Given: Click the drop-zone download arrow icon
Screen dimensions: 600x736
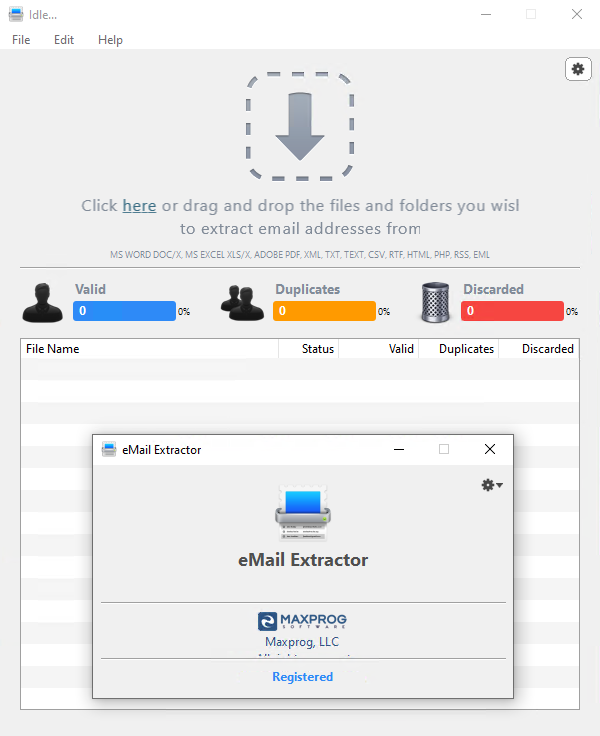Looking at the screenshot, I should [x=300, y=126].
